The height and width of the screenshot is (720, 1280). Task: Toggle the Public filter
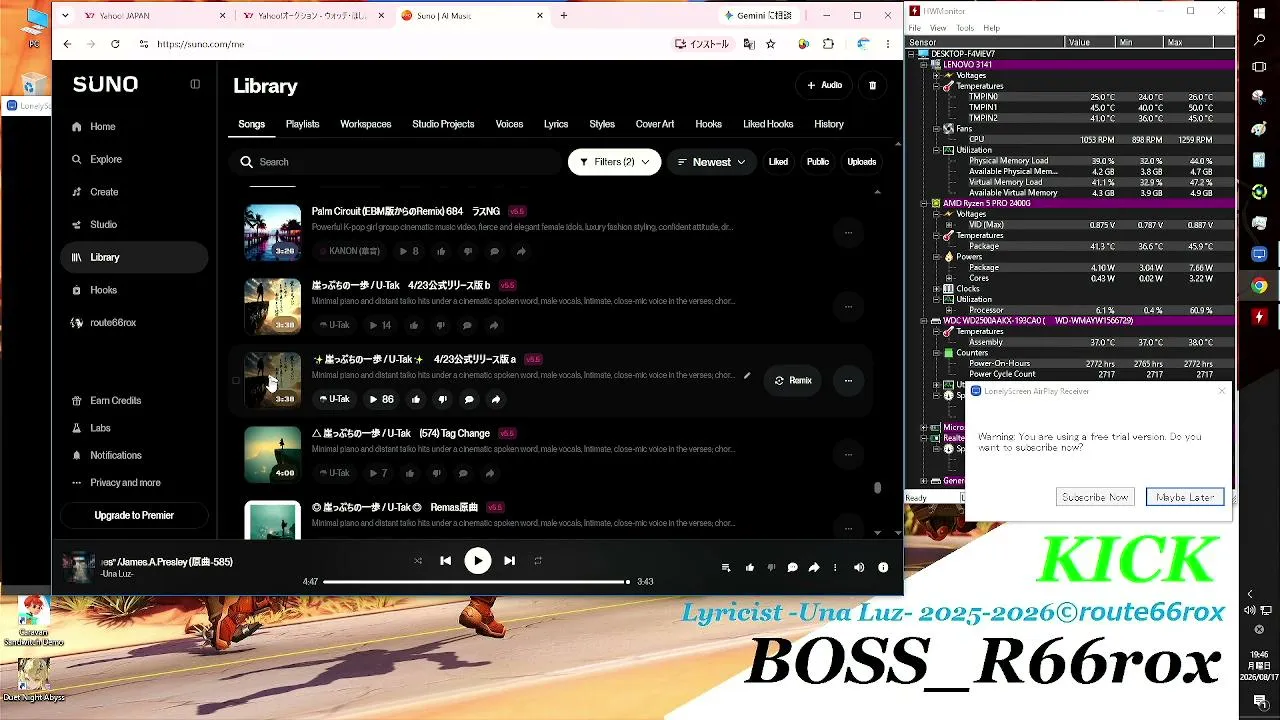pyautogui.click(x=818, y=162)
